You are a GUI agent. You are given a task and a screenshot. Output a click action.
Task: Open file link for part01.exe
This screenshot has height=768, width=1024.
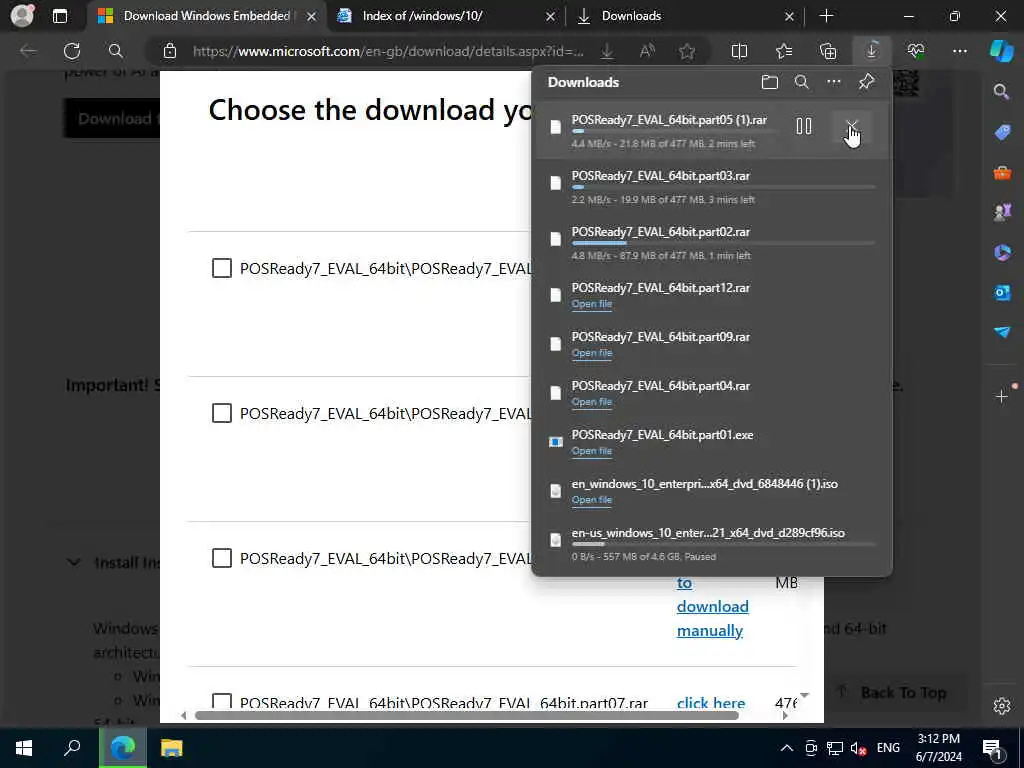[x=592, y=451]
